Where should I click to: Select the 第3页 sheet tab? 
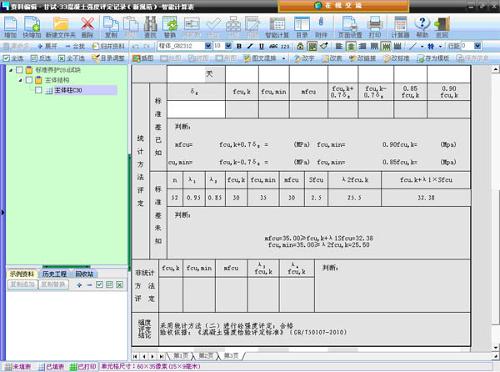click(x=231, y=356)
